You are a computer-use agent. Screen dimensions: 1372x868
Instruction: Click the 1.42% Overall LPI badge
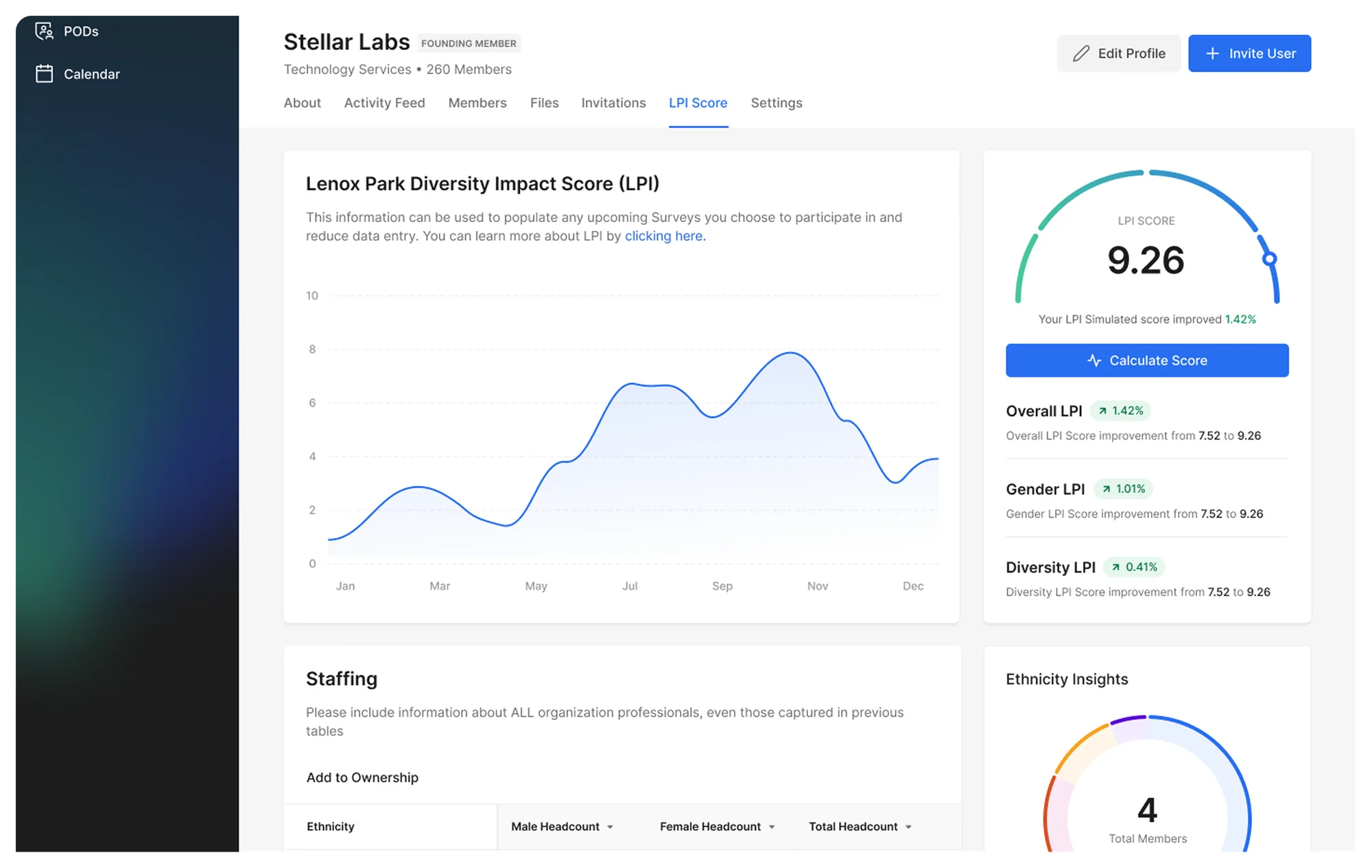(x=1120, y=411)
